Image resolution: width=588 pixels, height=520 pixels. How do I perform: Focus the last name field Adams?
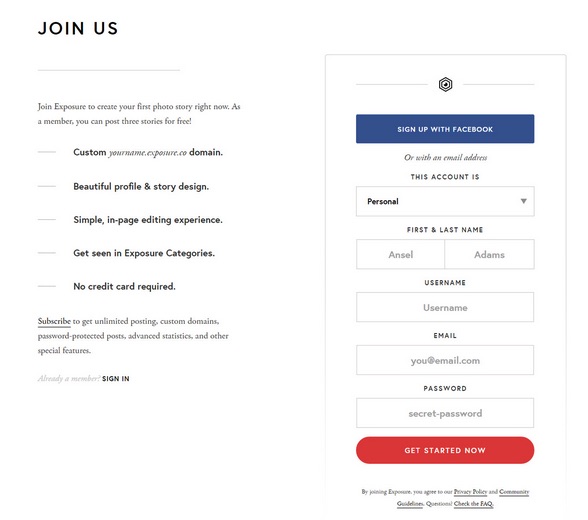pos(489,255)
